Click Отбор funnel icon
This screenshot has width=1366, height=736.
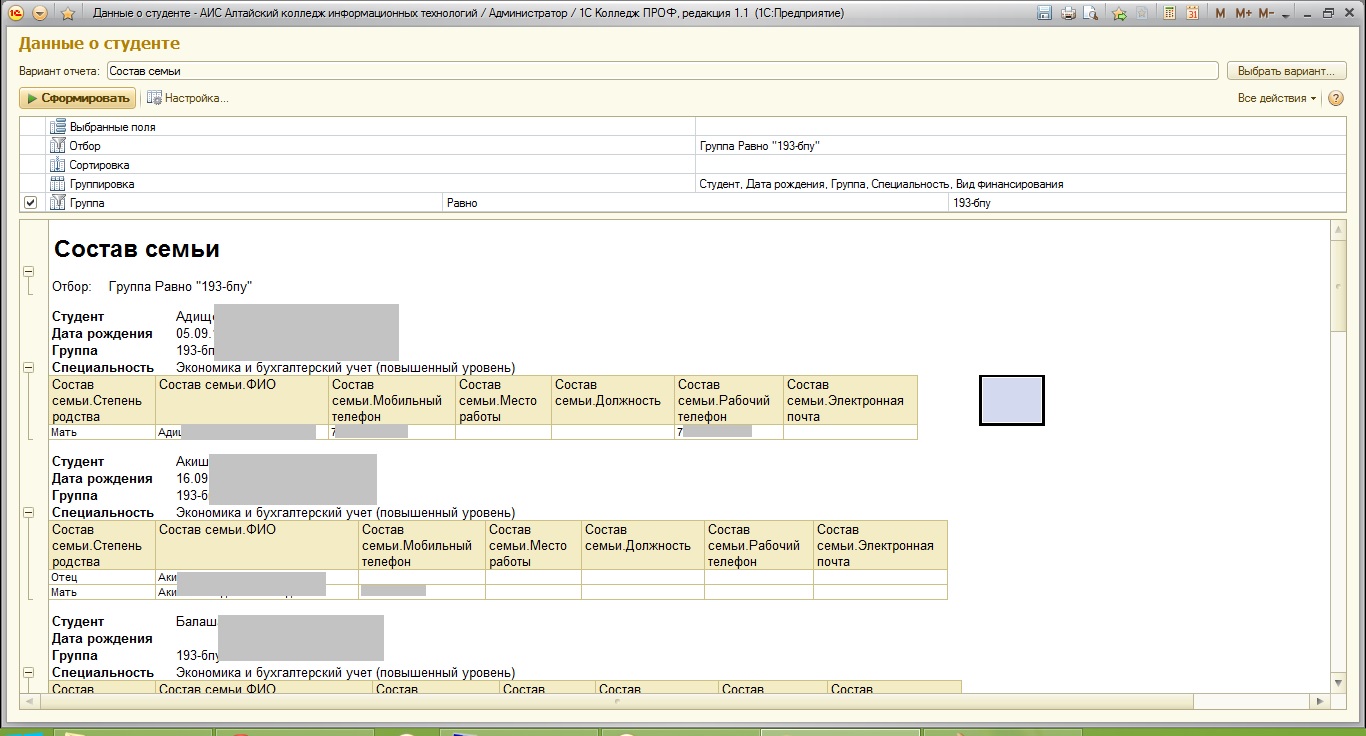[58, 146]
